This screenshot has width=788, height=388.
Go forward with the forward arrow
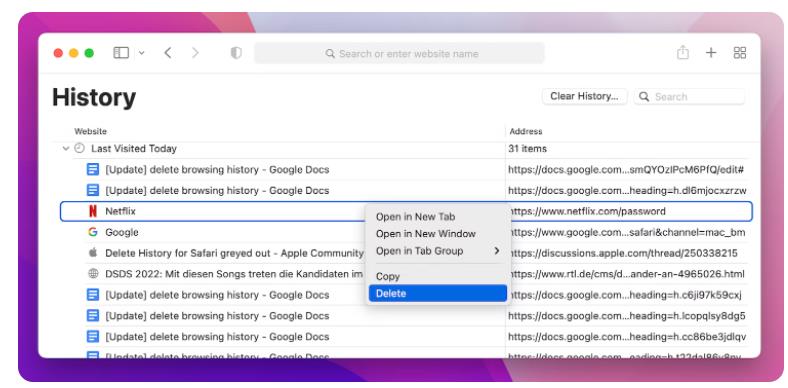[x=195, y=53]
